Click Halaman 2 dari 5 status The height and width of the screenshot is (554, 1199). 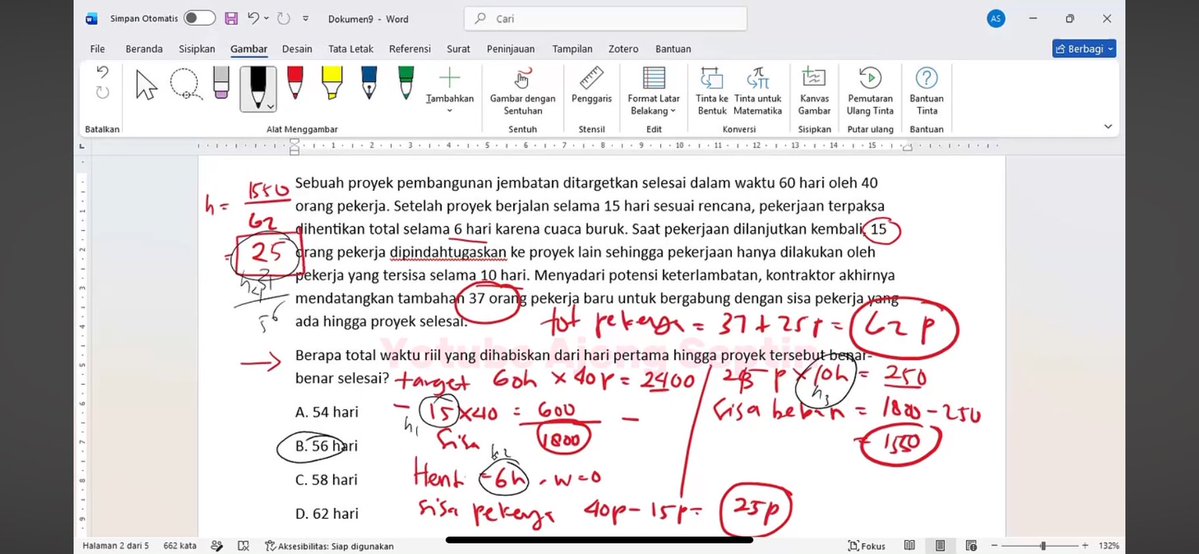point(115,546)
